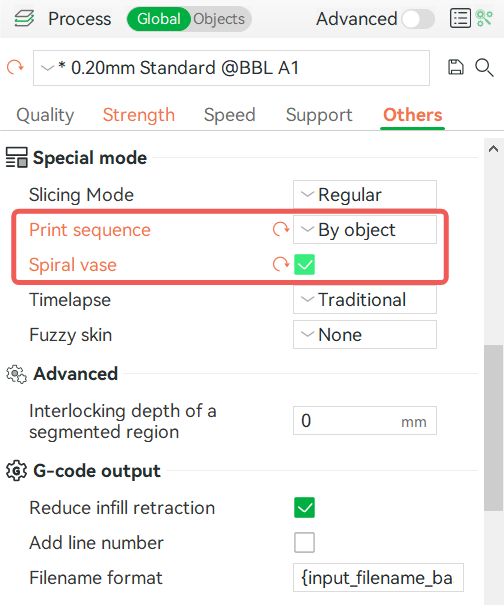Disable Reduce infill retraction
This screenshot has width=504, height=605.
click(304, 507)
